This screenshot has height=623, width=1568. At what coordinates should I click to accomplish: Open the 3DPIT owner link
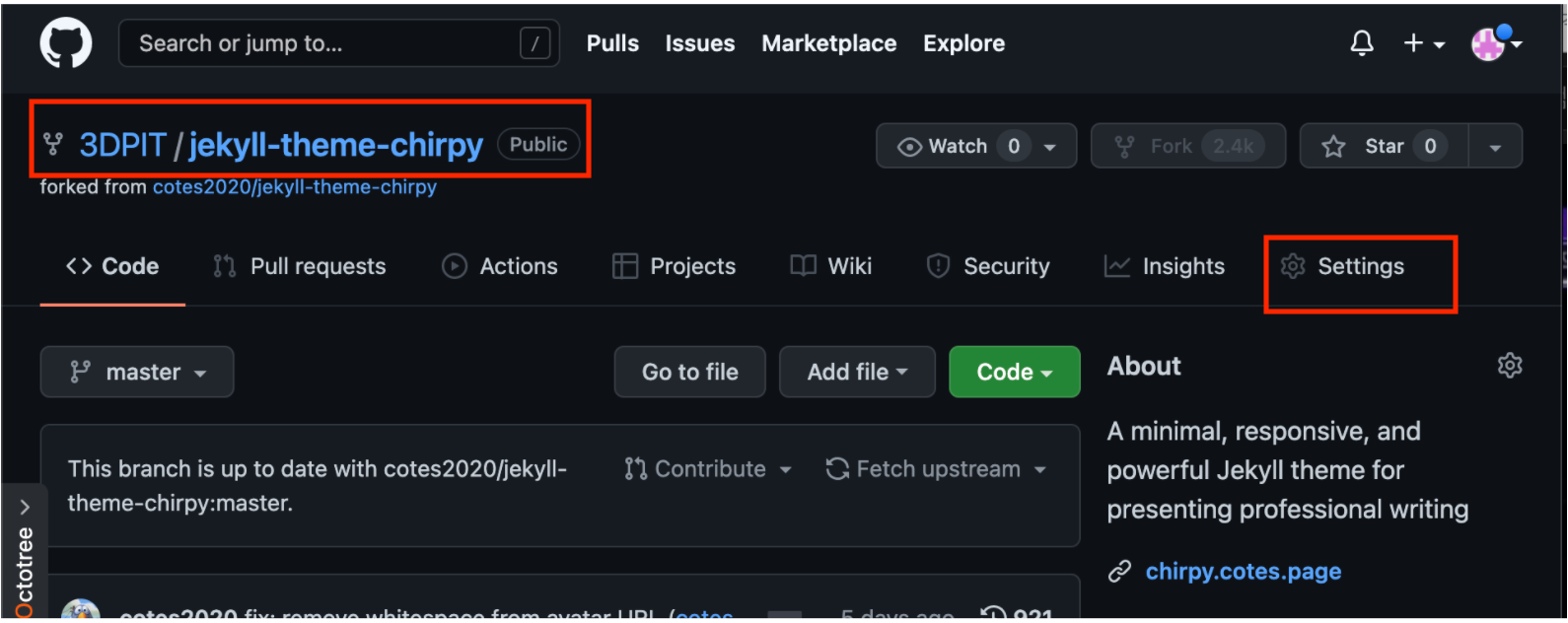[122, 145]
